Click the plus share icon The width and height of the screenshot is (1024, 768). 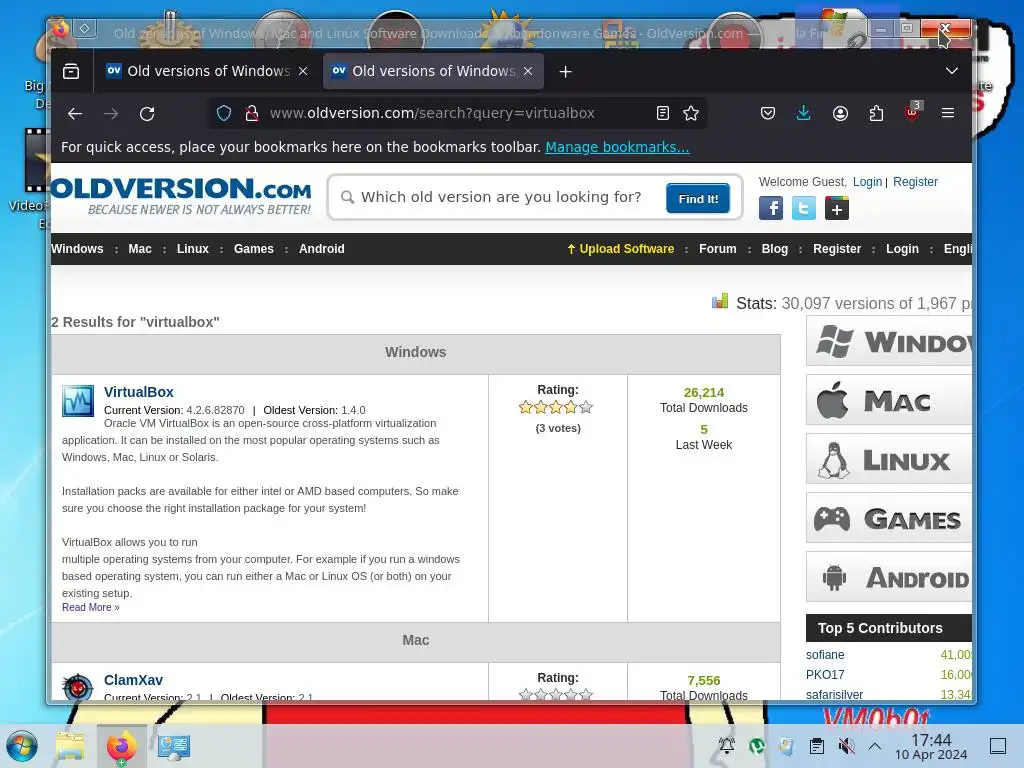[x=837, y=209]
